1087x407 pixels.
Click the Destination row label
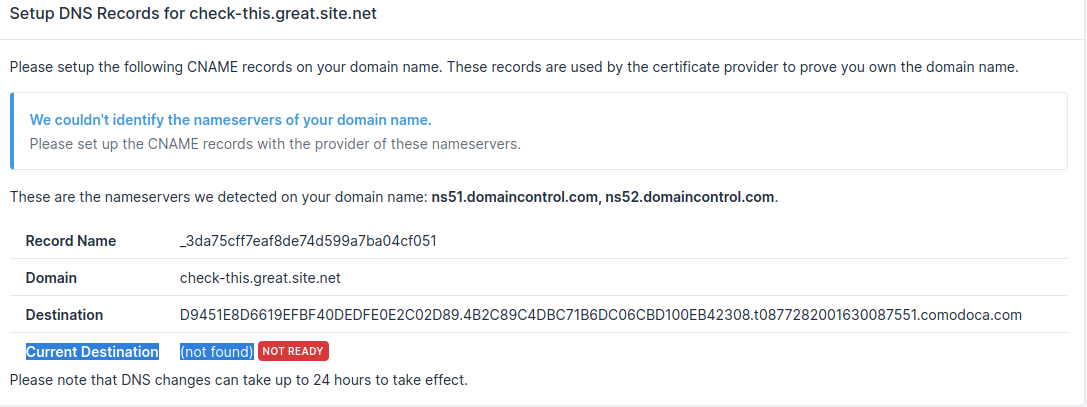[64, 315]
